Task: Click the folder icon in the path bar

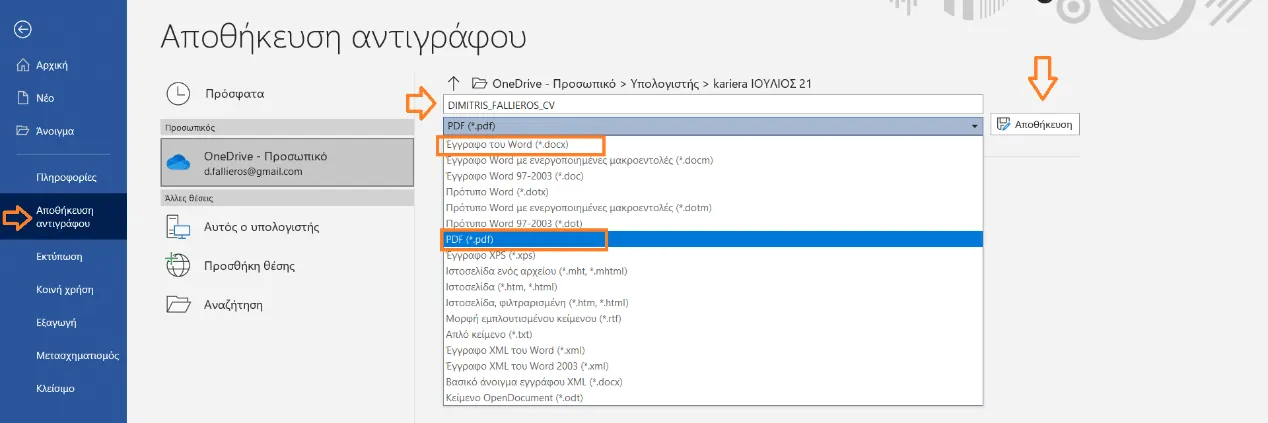Action: (x=479, y=83)
